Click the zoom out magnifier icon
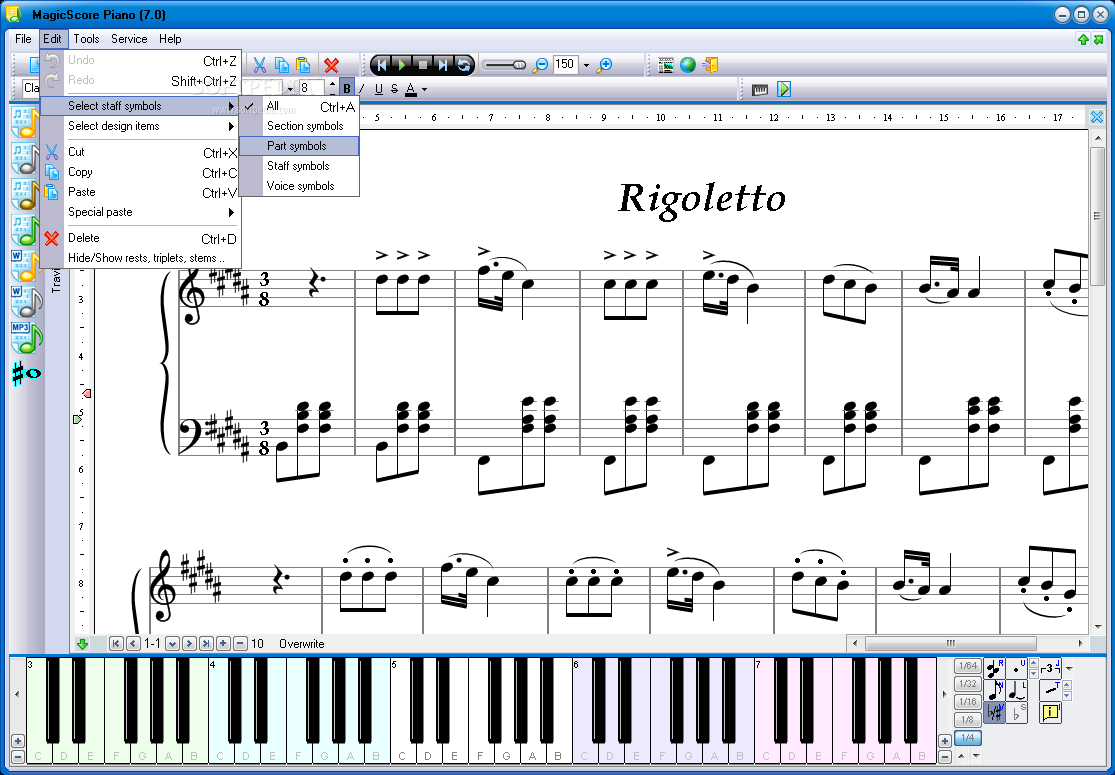The image size is (1115, 775). pyautogui.click(x=540, y=65)
